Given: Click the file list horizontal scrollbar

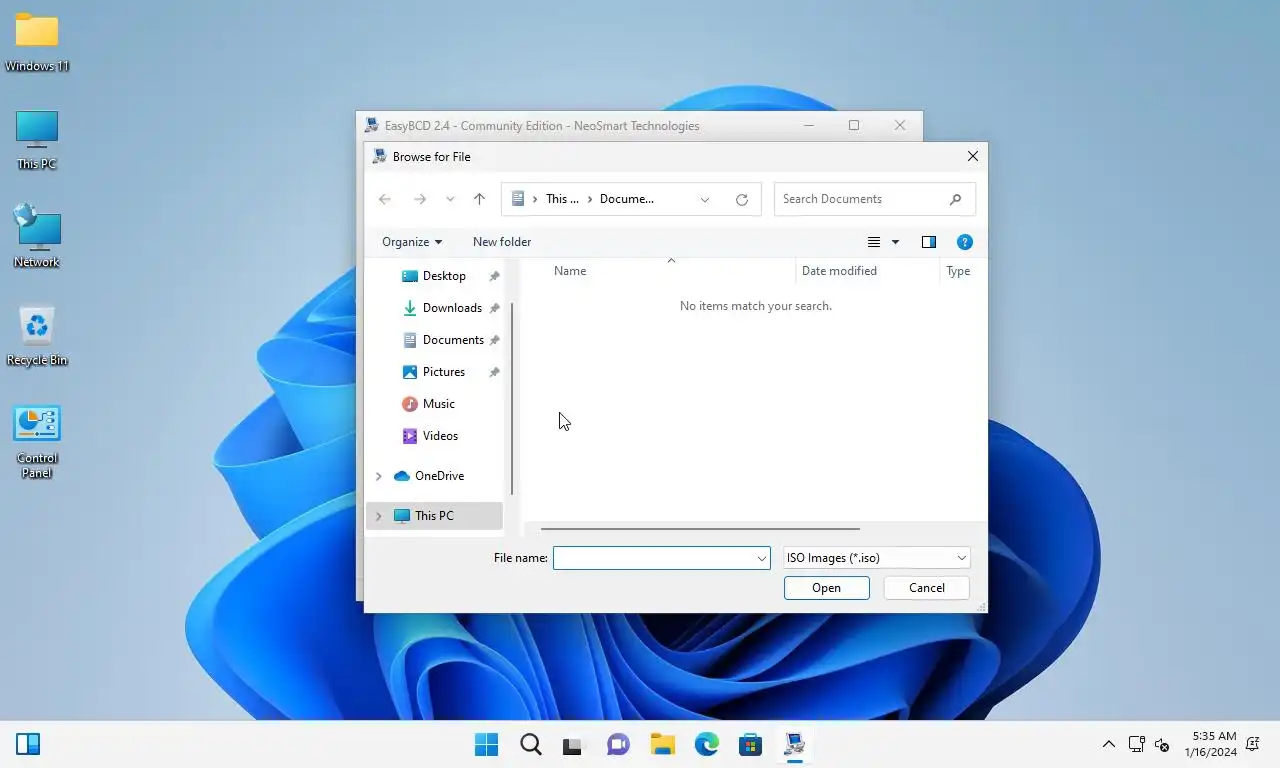Looking at the screenshot, I should pyautogui.click(x=700, y=528).
